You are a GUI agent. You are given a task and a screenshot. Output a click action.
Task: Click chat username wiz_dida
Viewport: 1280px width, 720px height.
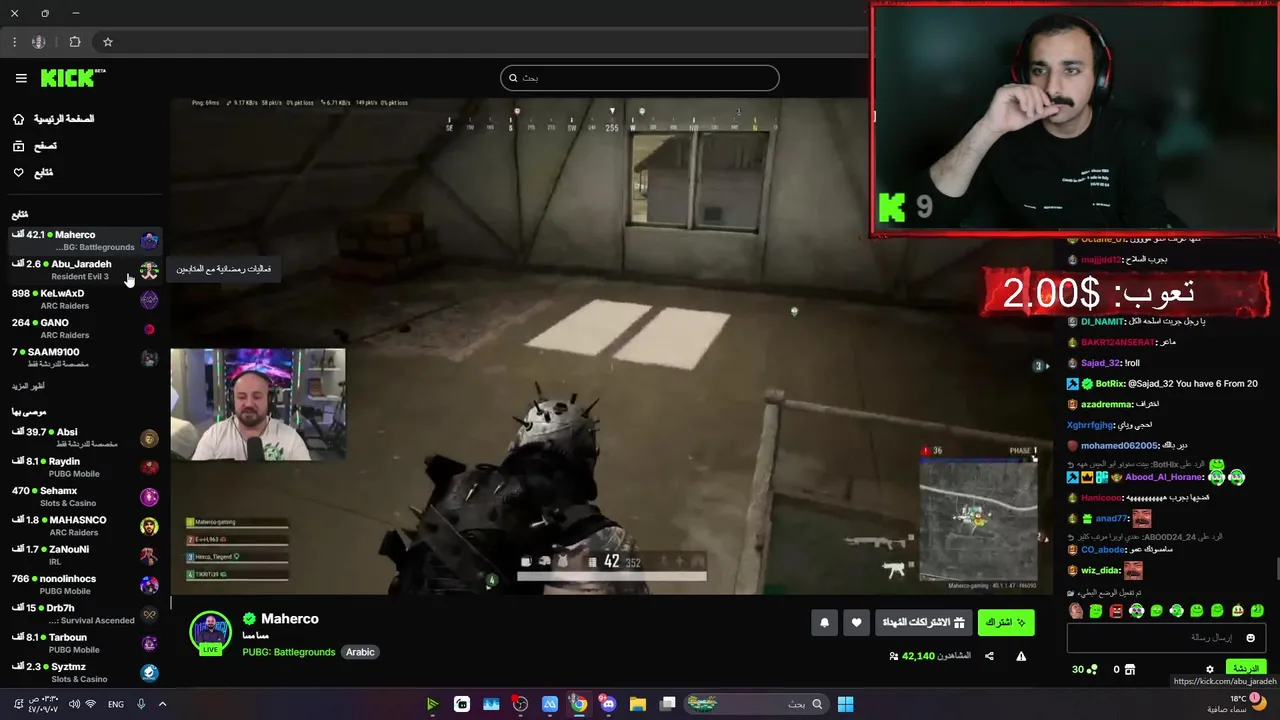[x=1100, y=571]
